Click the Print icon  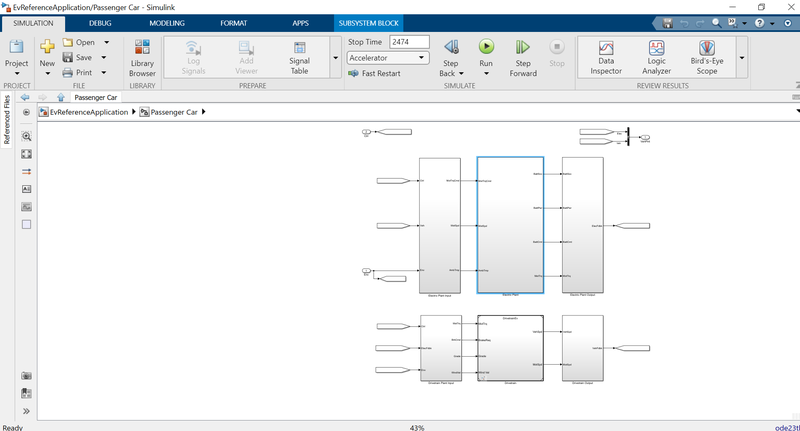67,73
